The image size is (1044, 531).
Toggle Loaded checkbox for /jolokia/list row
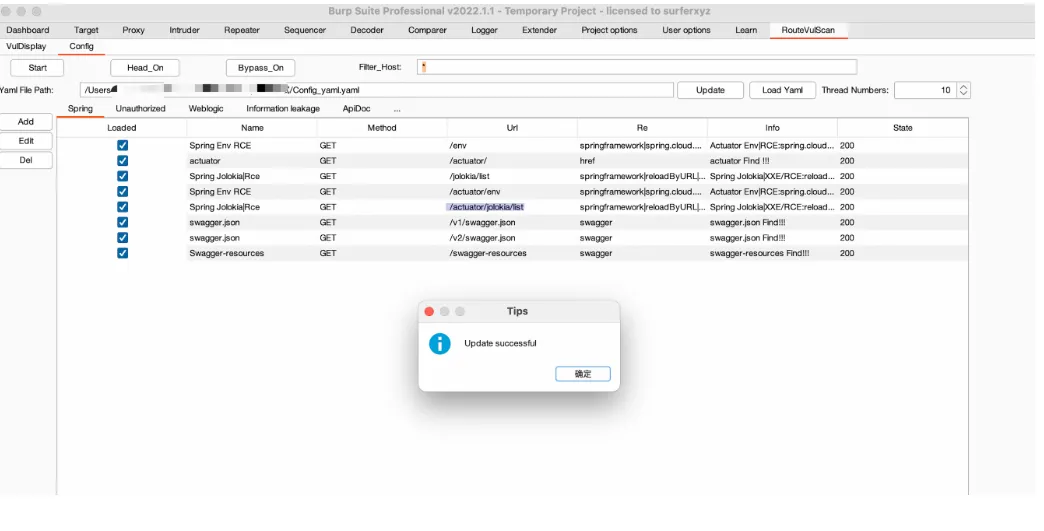pos(123,176)
